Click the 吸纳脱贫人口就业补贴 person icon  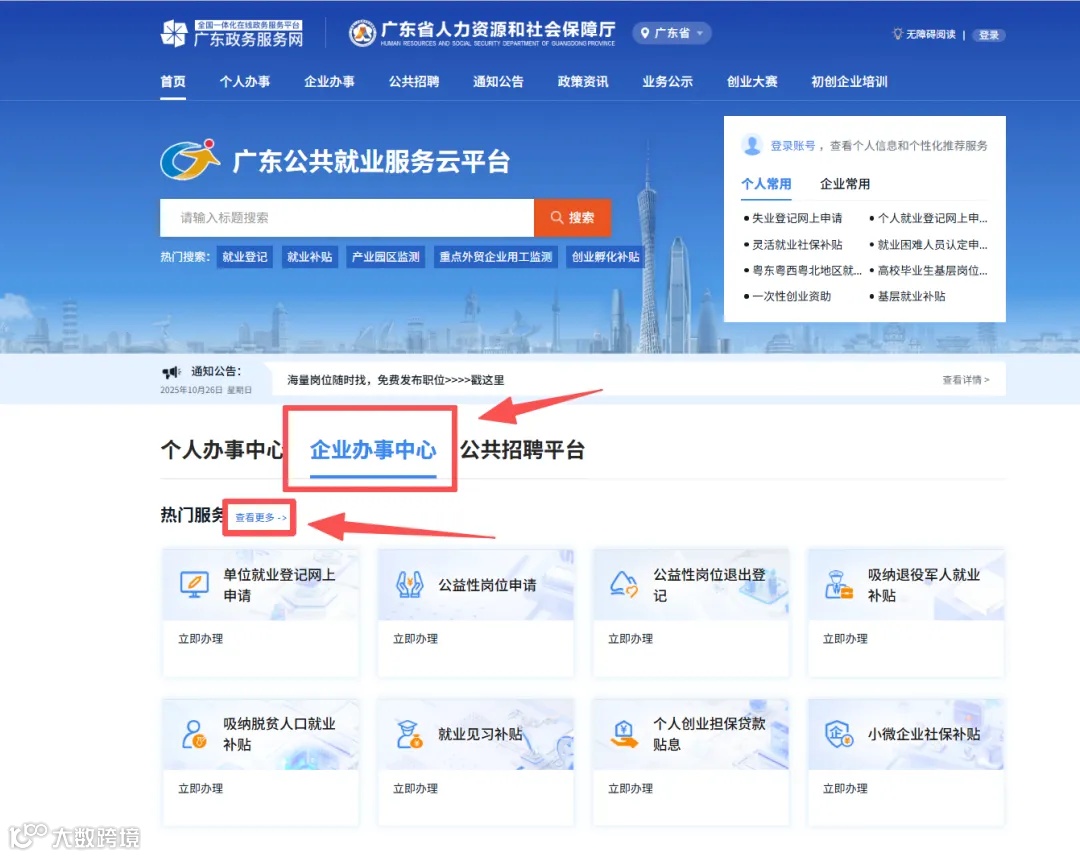pyautogui.click(x=194, y=734)
